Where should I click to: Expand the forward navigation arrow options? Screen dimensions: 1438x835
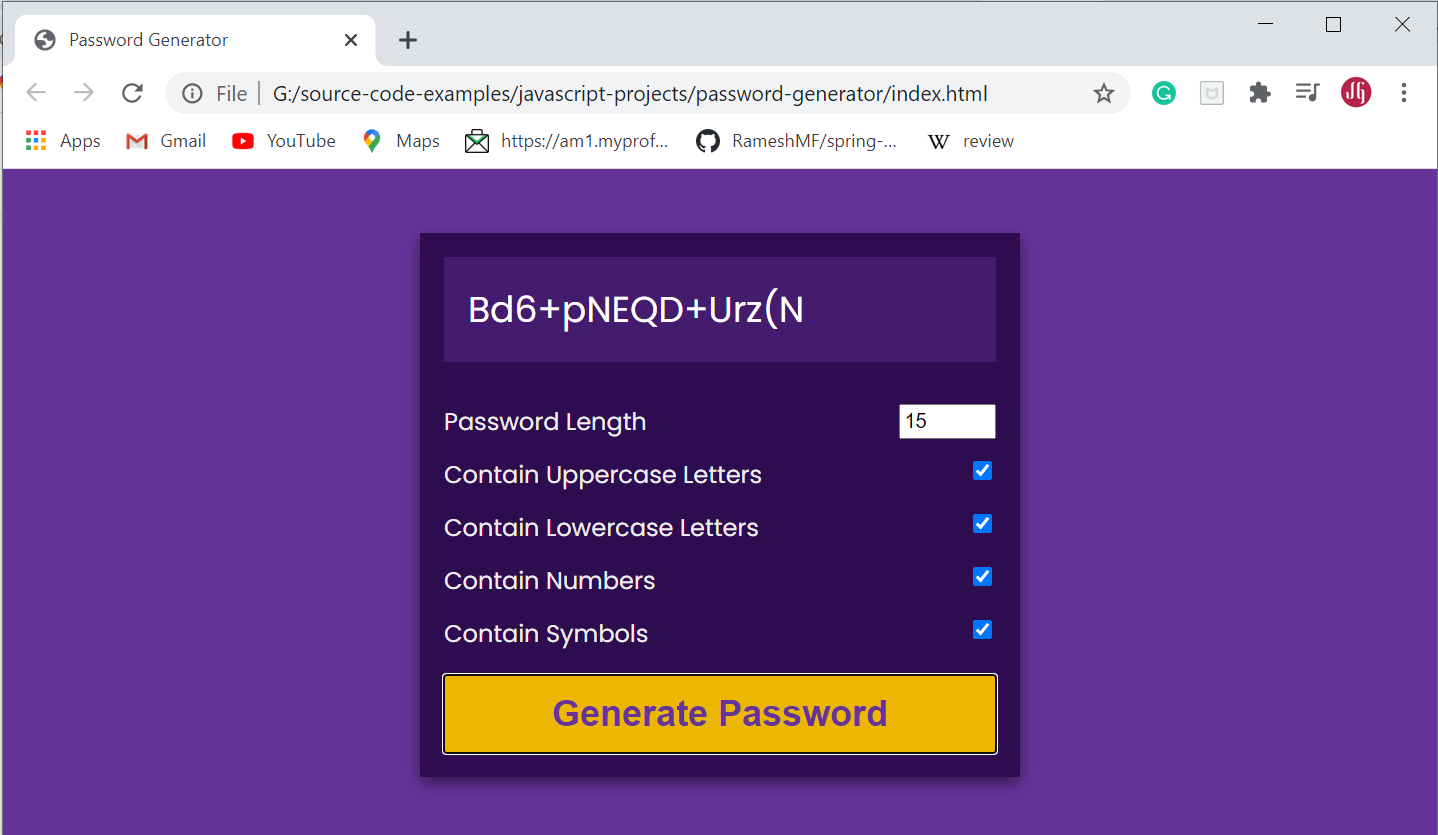84,93
